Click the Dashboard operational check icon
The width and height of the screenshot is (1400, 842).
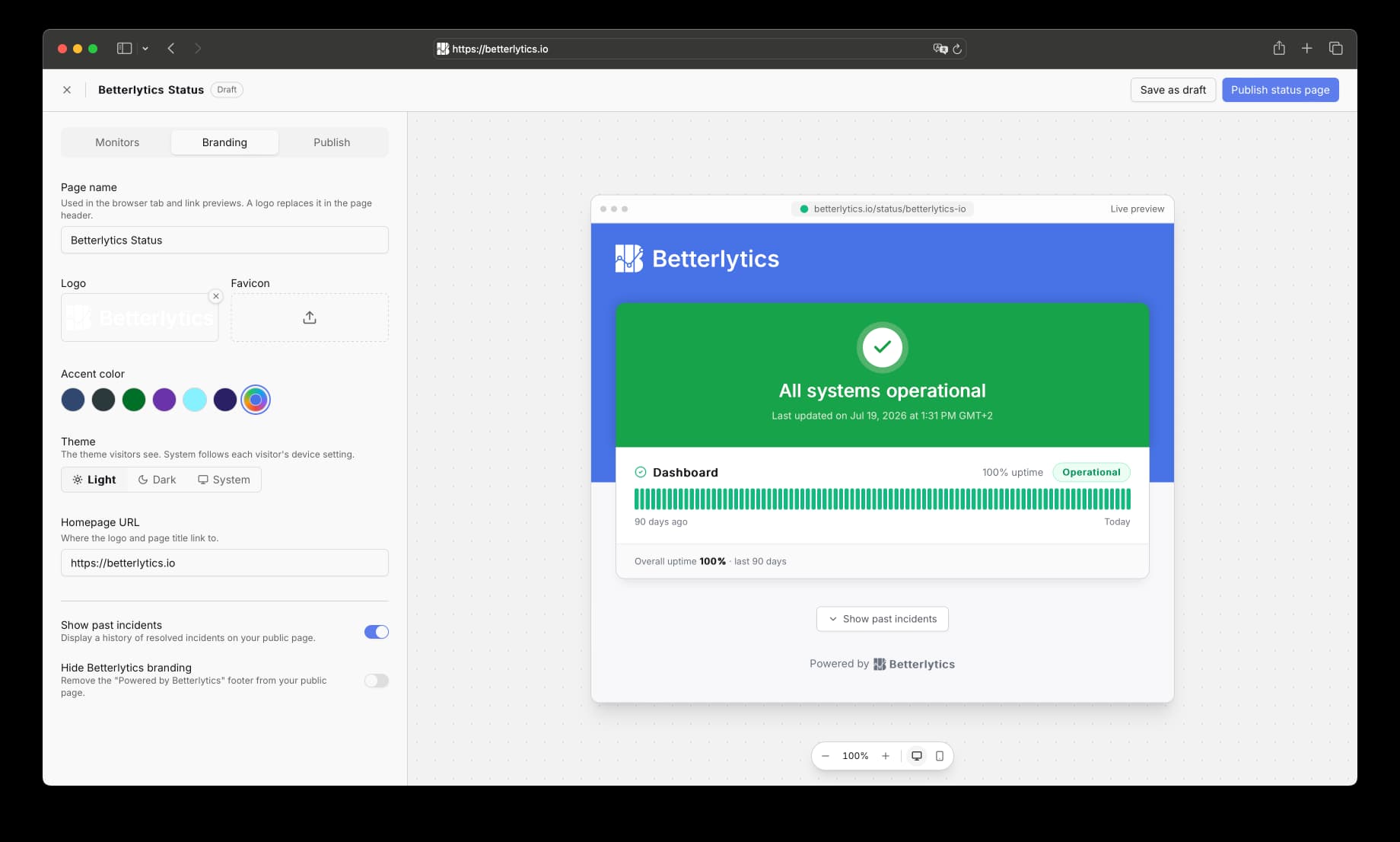coord(641,472)
